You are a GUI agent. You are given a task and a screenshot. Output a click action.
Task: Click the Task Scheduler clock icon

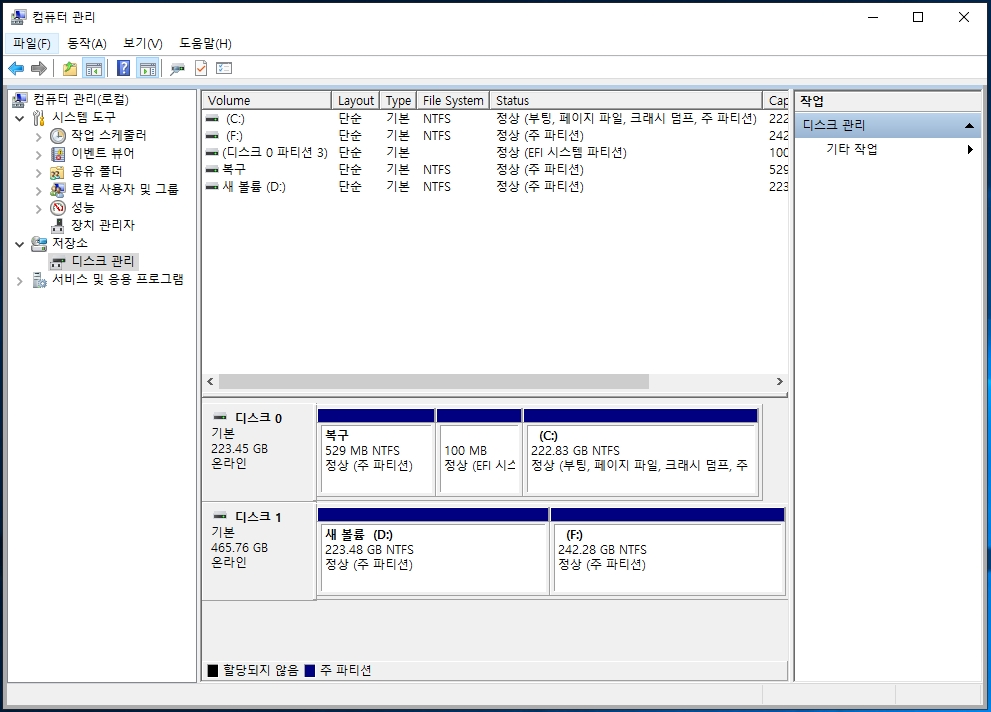[58, 135]
